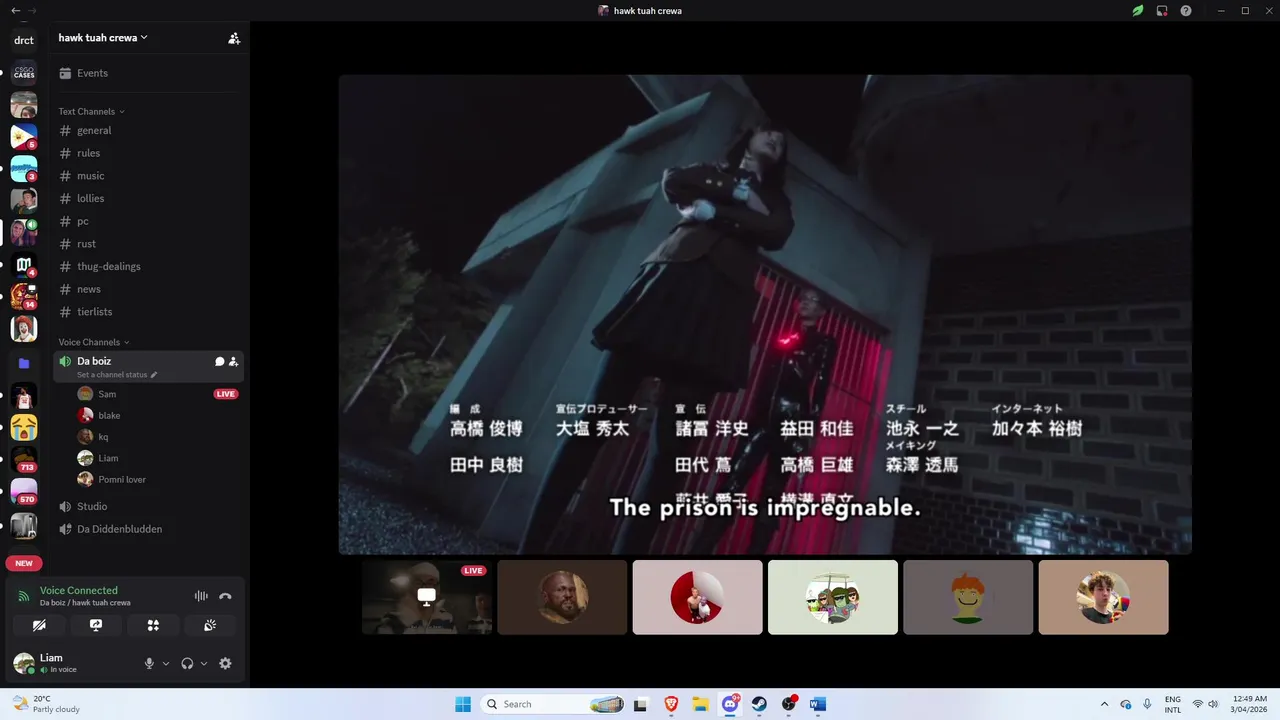
Task: Open the pc text channel
Action: (x=148, y=221)
